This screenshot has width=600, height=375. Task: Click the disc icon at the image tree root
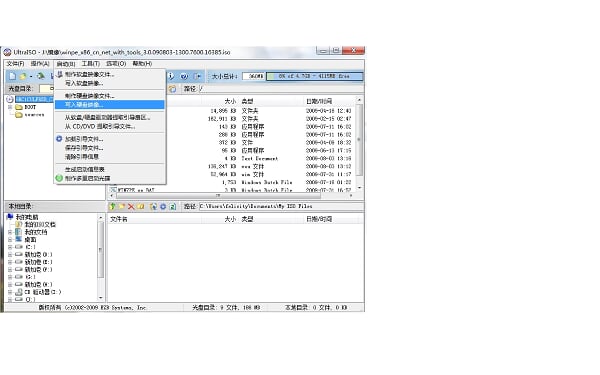[10, 99]
